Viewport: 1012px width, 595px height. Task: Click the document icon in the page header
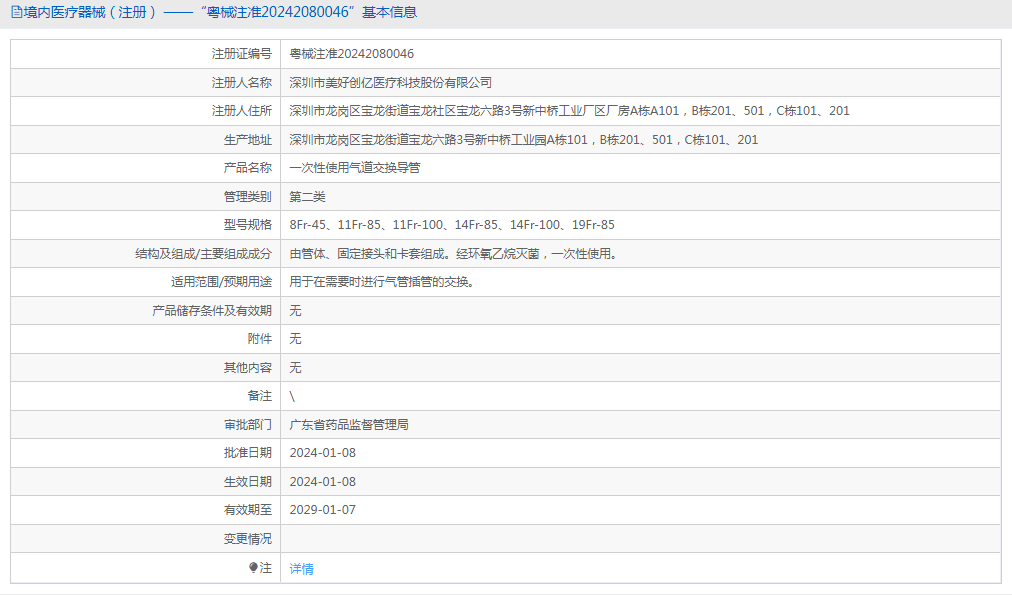pyautogui.click(x=16, y=12)
